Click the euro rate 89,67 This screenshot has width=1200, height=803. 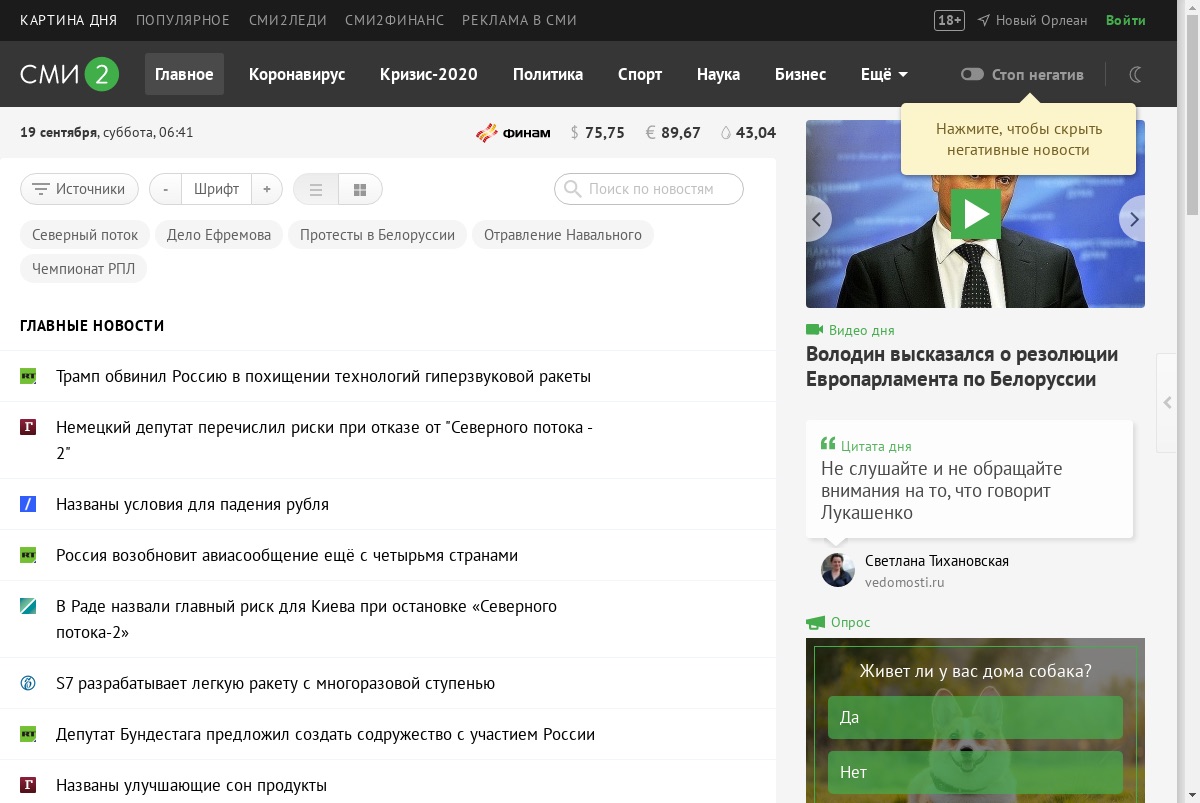pos(673,132)
